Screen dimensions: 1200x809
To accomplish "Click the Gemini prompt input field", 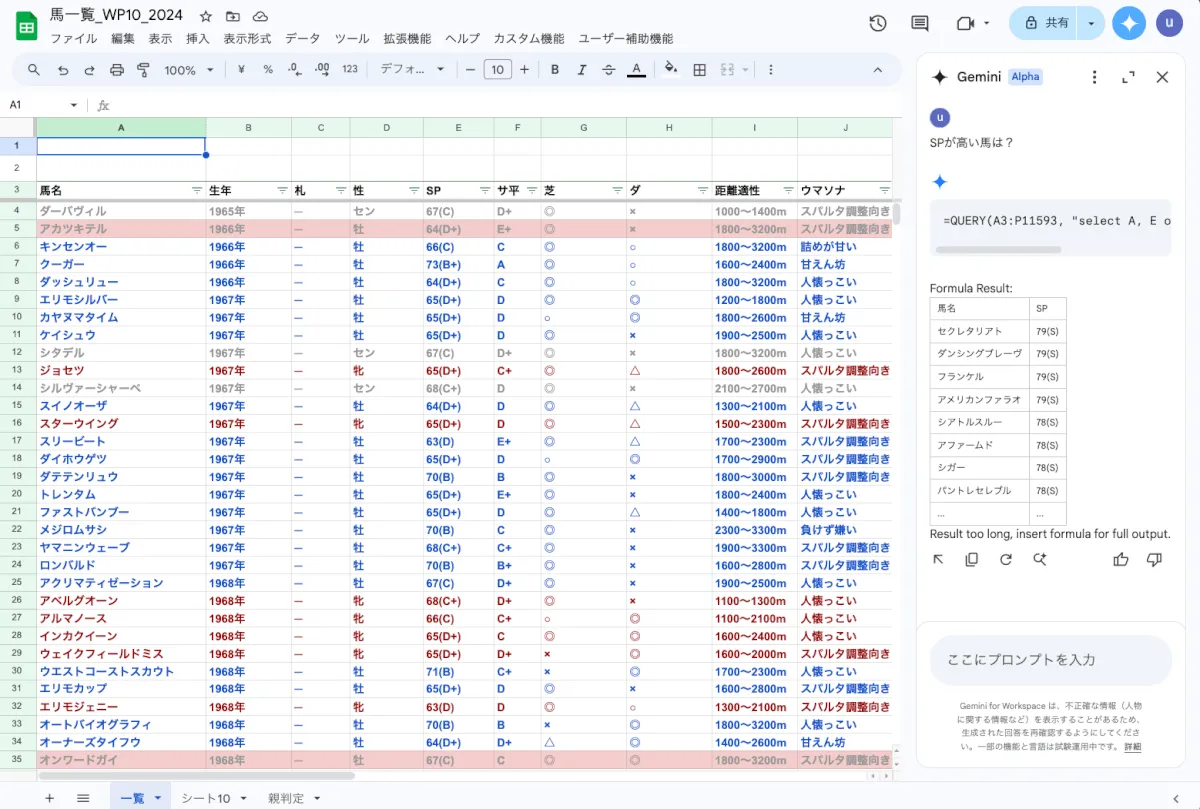I will tap(1048, 660).
